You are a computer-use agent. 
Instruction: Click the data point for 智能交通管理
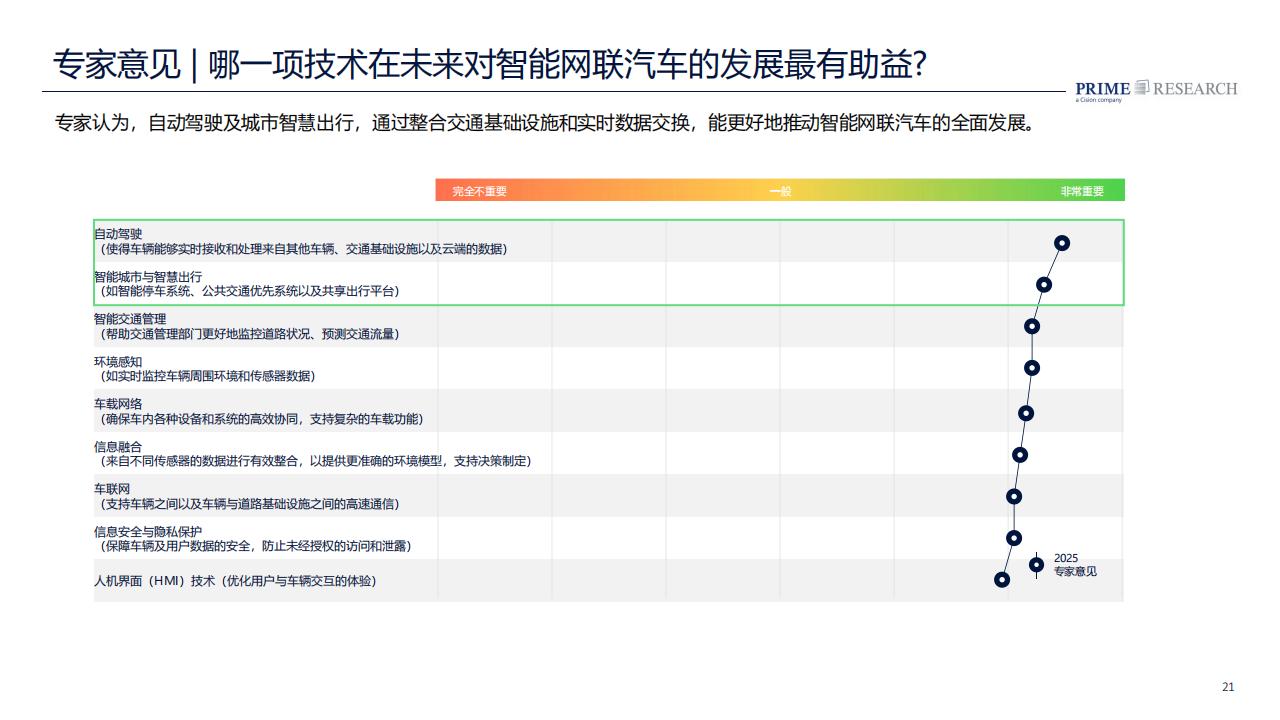pyautogui.click(x=1032, y=326)
